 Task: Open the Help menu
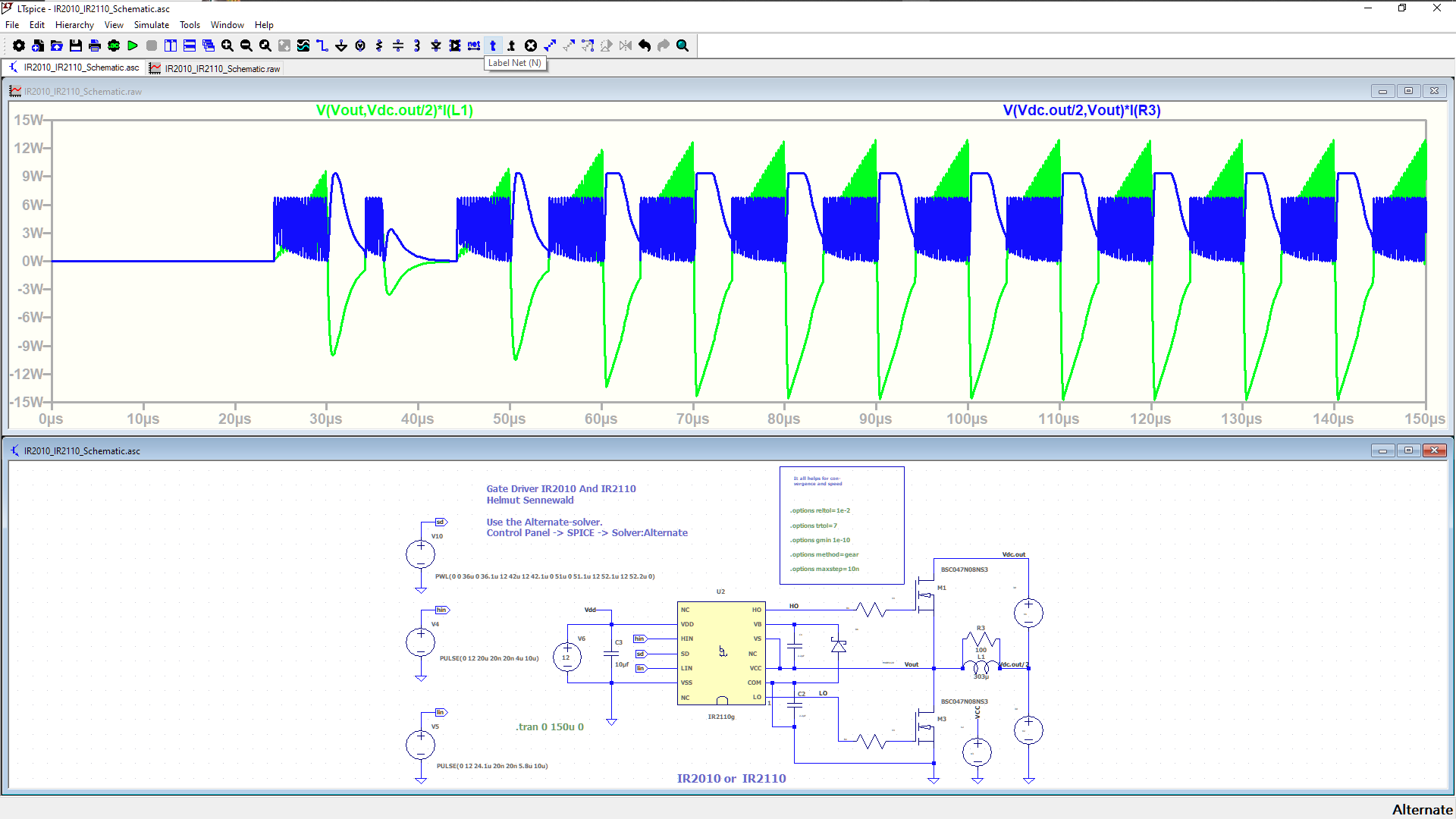[x=264, y=25]
